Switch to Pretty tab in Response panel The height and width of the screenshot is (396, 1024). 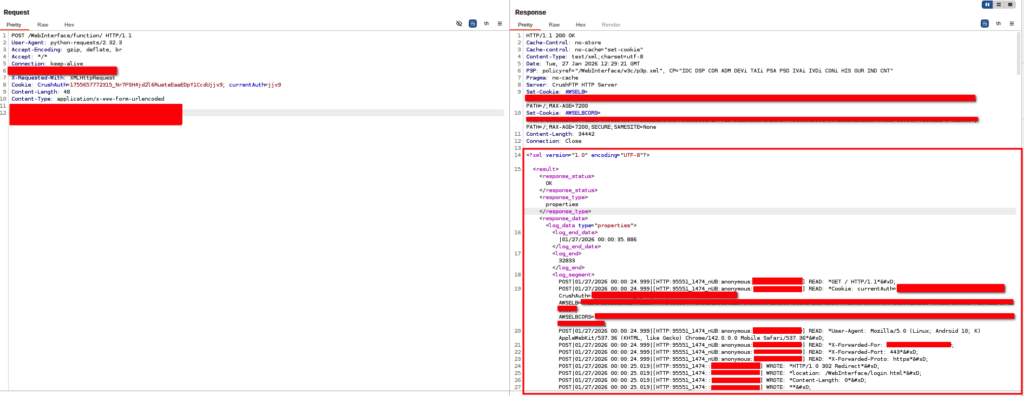pos(525,24)
